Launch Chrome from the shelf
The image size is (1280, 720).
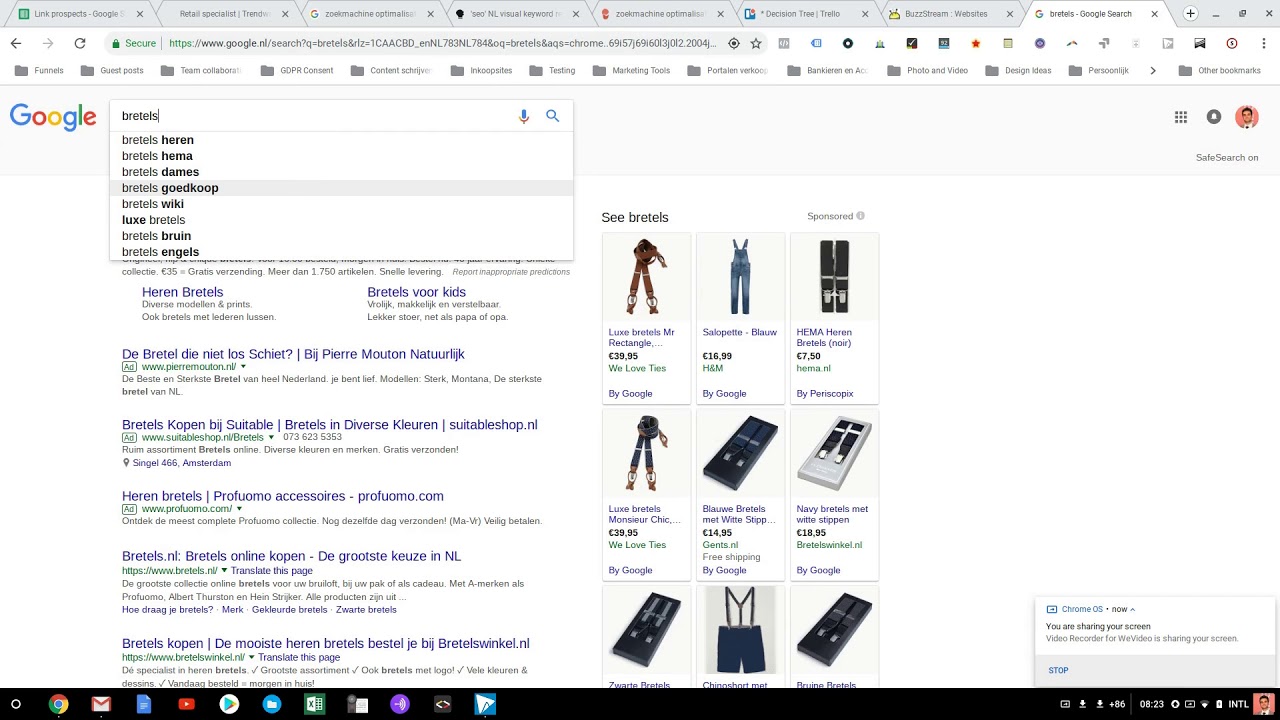[x=59, y=704]
